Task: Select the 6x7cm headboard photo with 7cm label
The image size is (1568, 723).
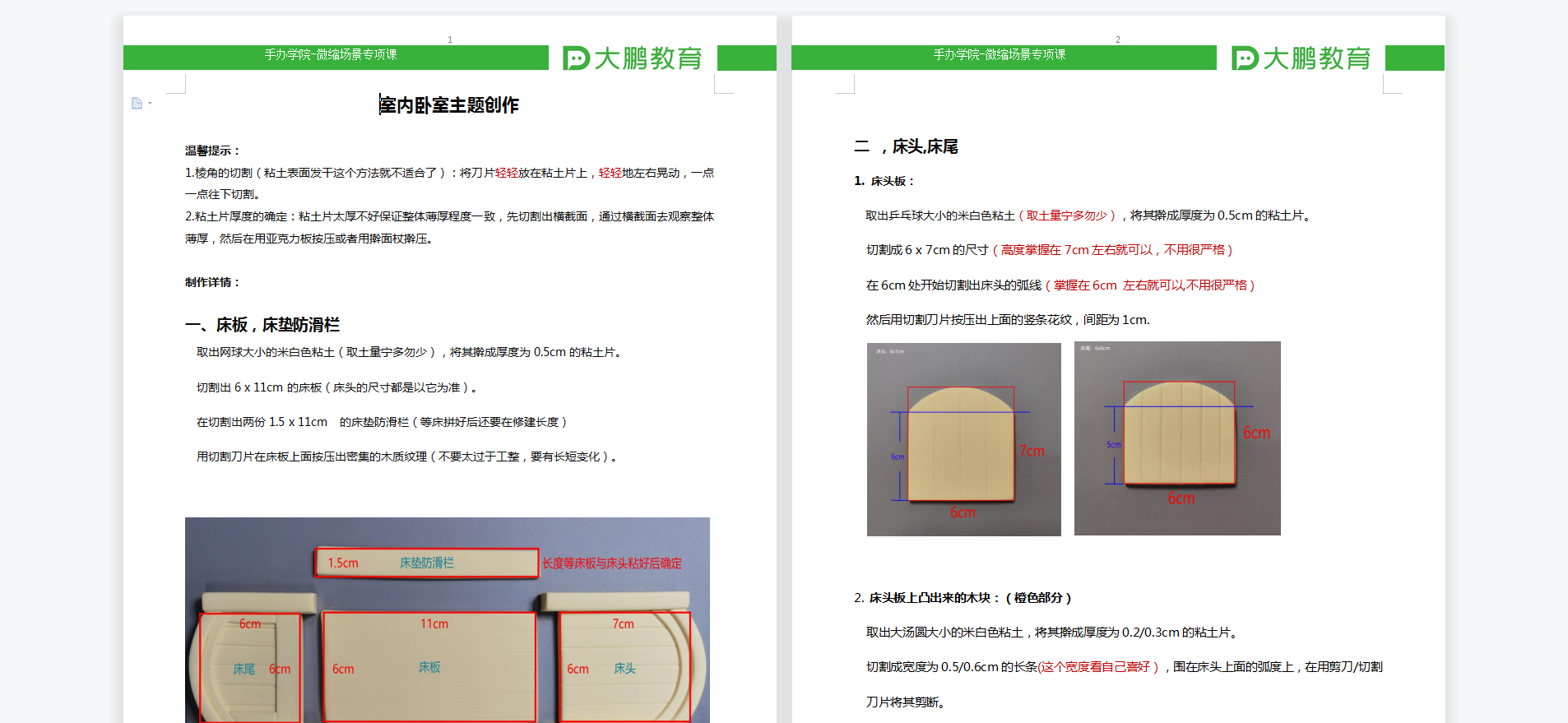Action: coord(963,439)
